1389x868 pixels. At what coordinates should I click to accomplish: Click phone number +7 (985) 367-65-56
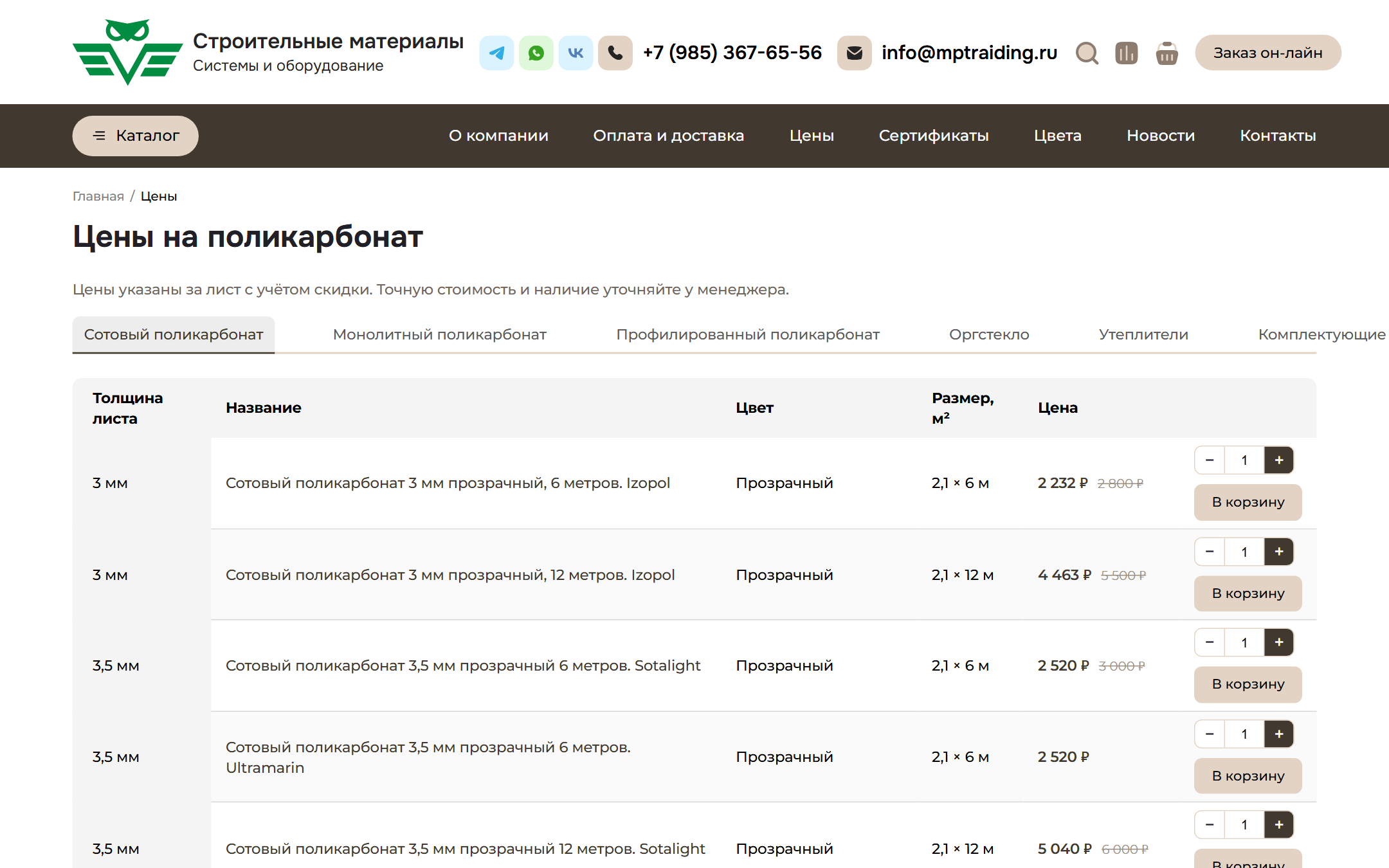(732, 53)
